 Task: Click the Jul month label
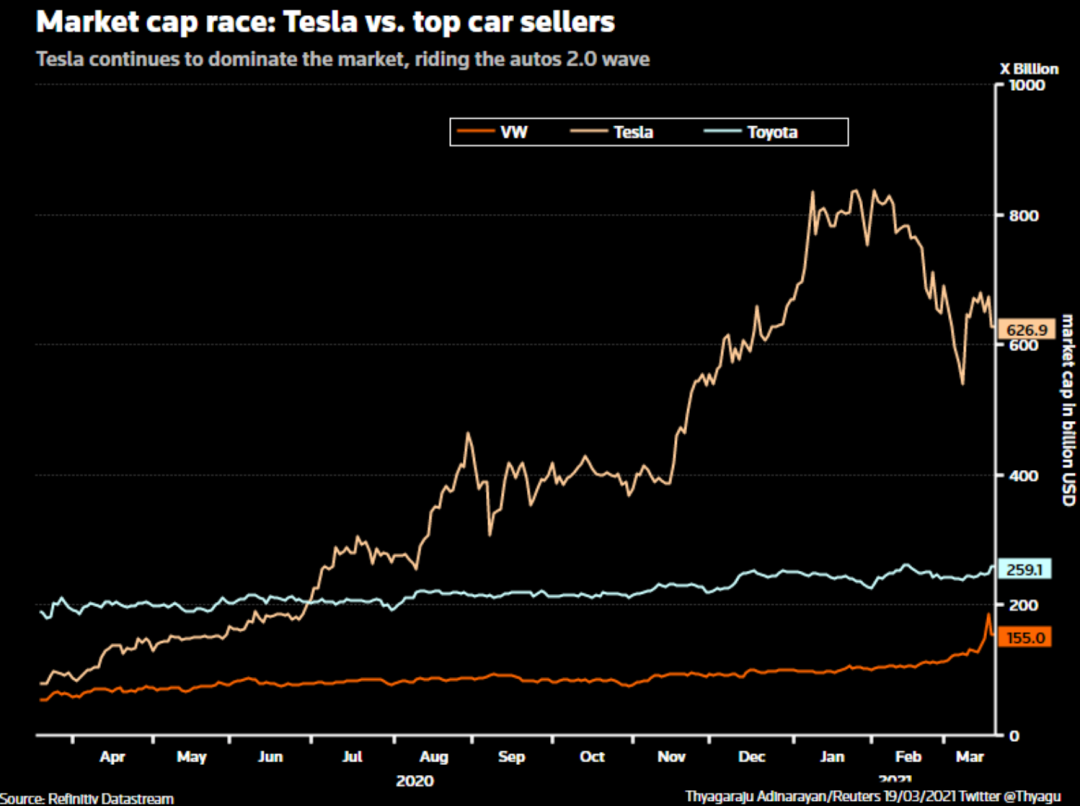(x=352, y=756)
